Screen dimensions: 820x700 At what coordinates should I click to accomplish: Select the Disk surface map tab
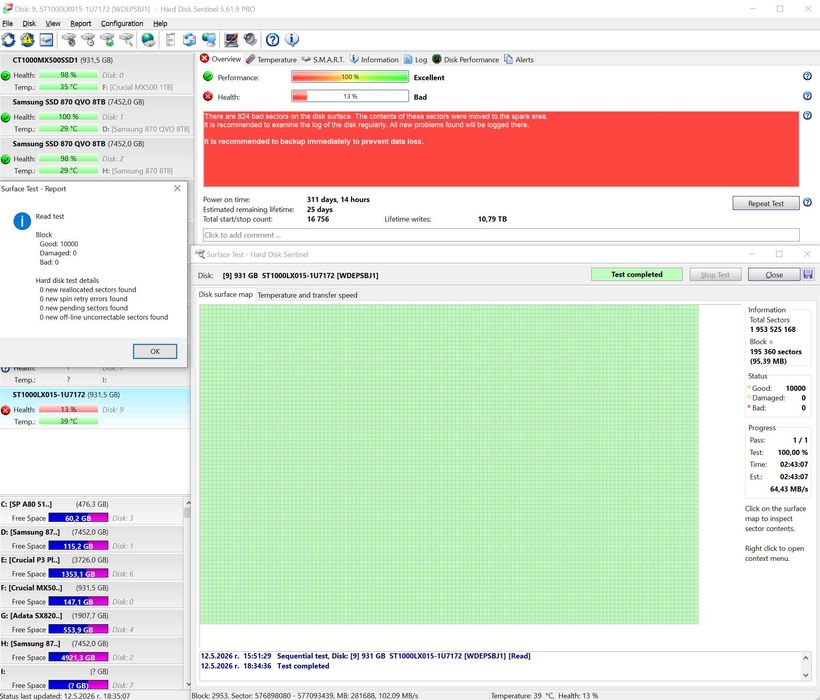coord(225,294)
